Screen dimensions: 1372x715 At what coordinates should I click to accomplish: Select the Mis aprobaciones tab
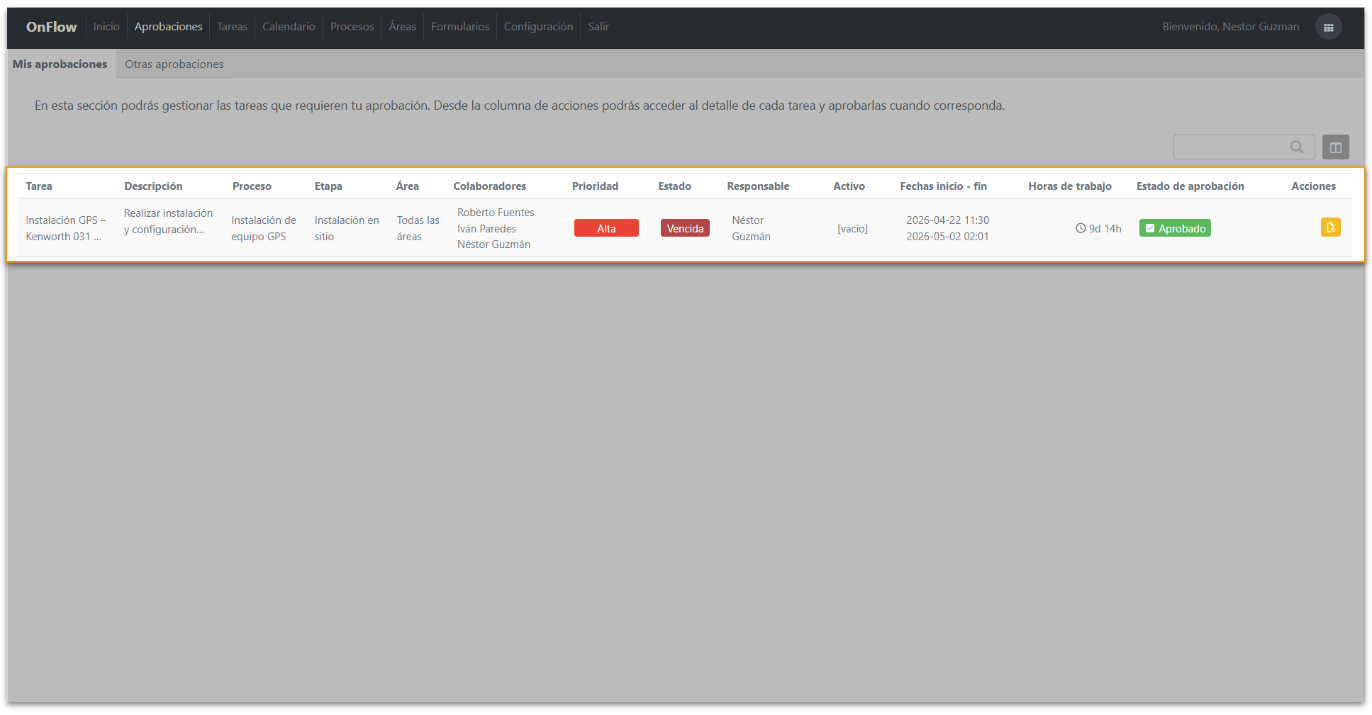pos(60,64)
